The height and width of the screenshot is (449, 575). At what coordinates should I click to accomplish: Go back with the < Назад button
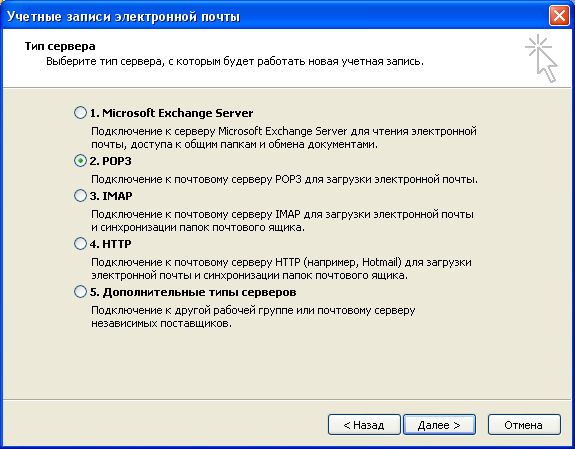click(x=364, y=425)
